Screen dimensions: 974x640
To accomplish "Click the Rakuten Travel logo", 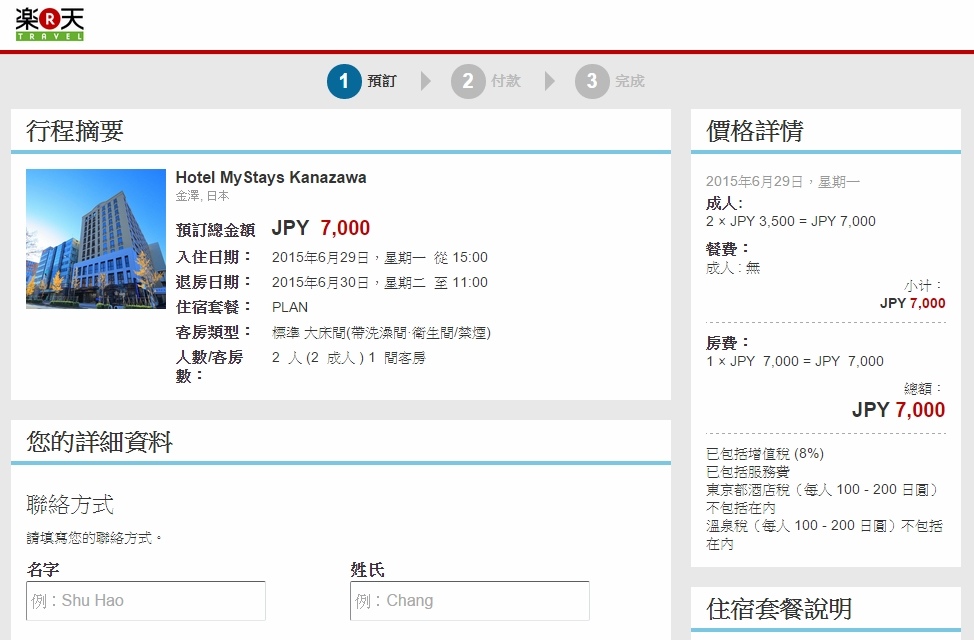I will tap(50, 24).
